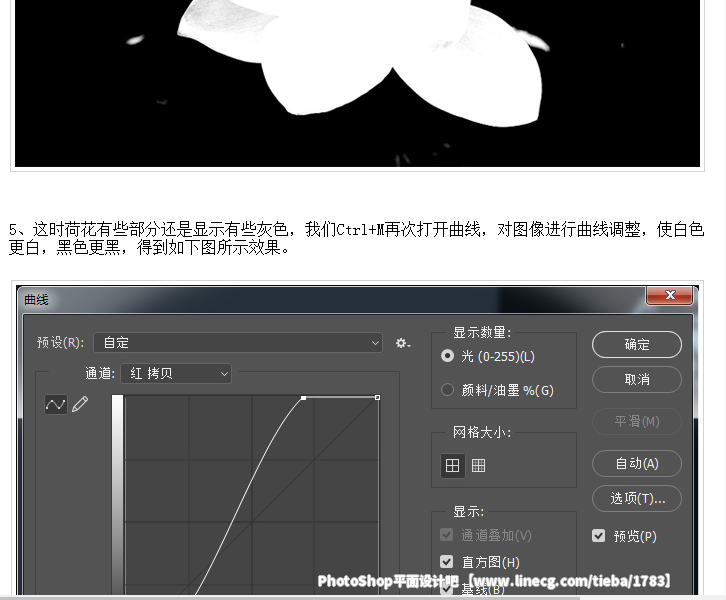Open the preset options gear menu
Image resolution: width=726 pixels, height=600 pixels.
coord(402,343)
